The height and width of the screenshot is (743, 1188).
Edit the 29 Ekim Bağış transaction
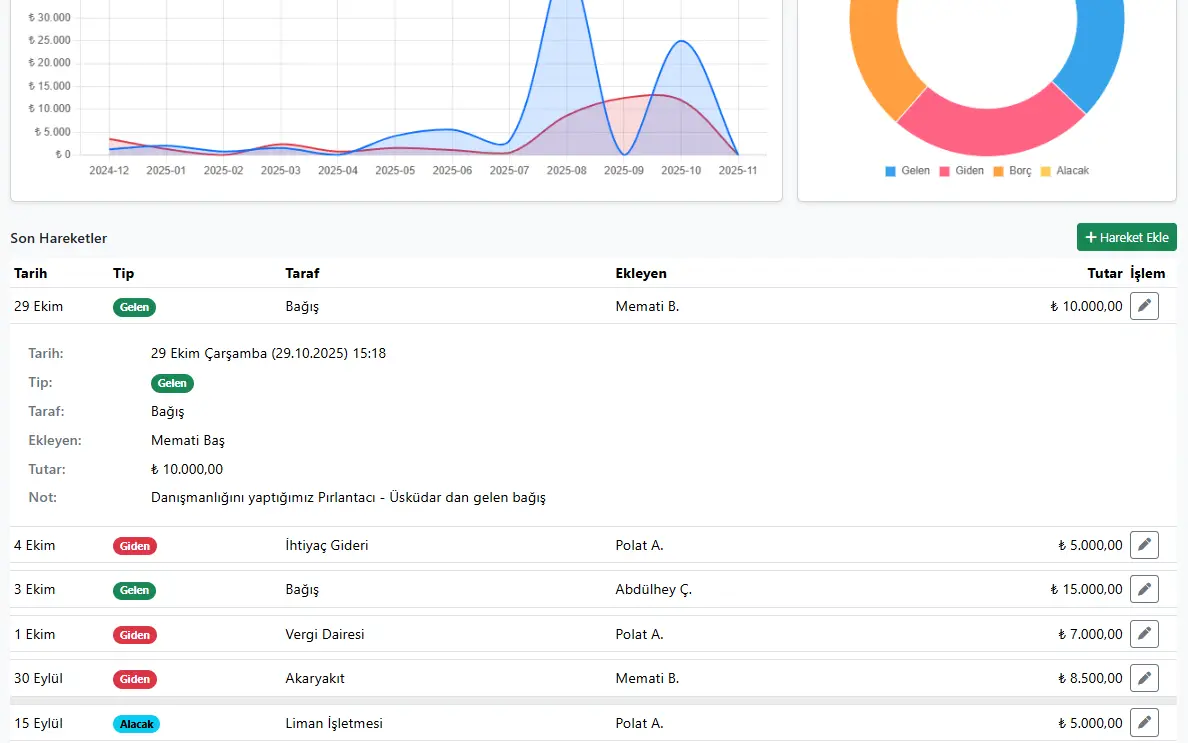(1144, 306)
